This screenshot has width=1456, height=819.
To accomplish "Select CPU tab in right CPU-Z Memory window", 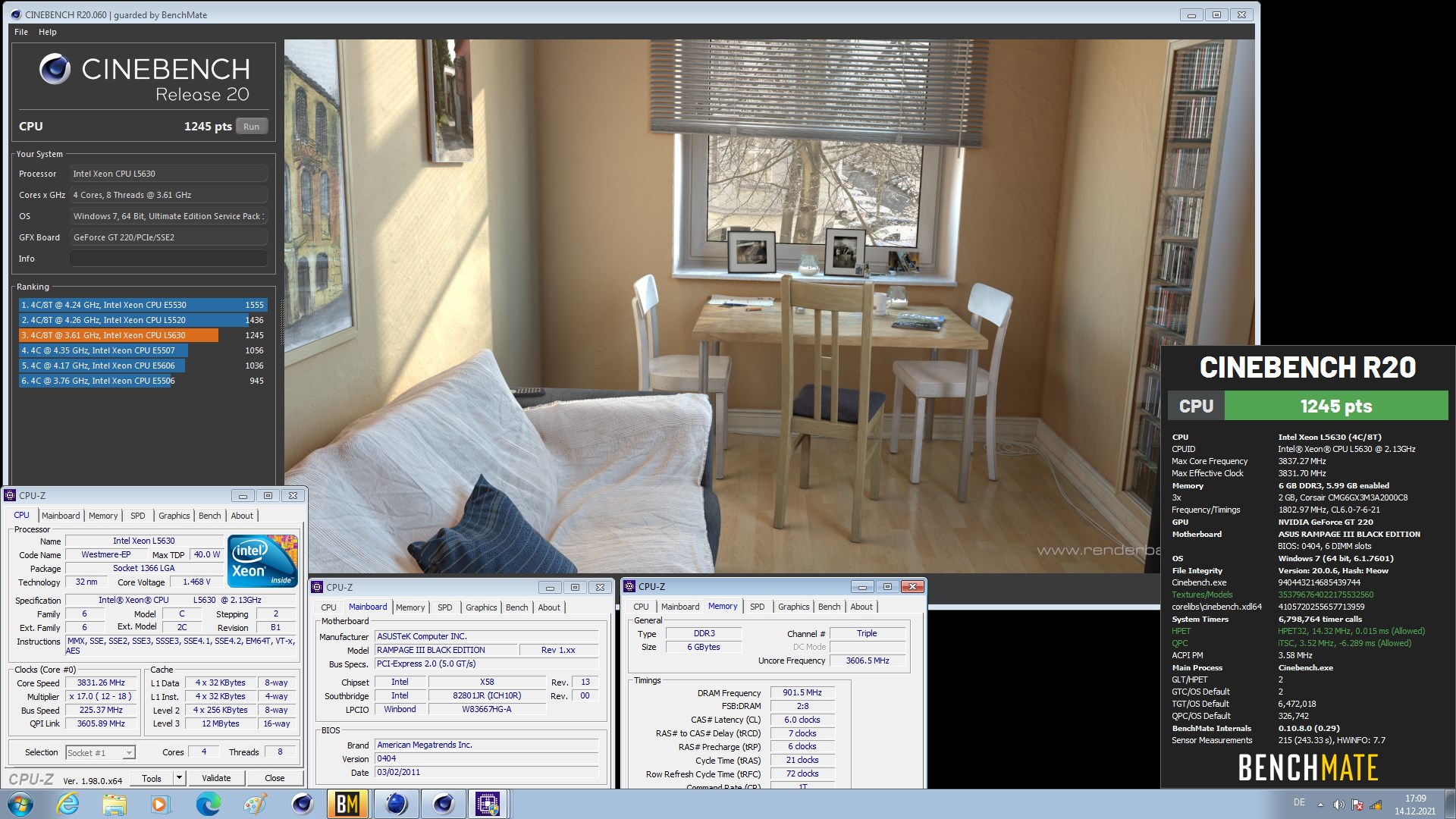I will (641, 607).
